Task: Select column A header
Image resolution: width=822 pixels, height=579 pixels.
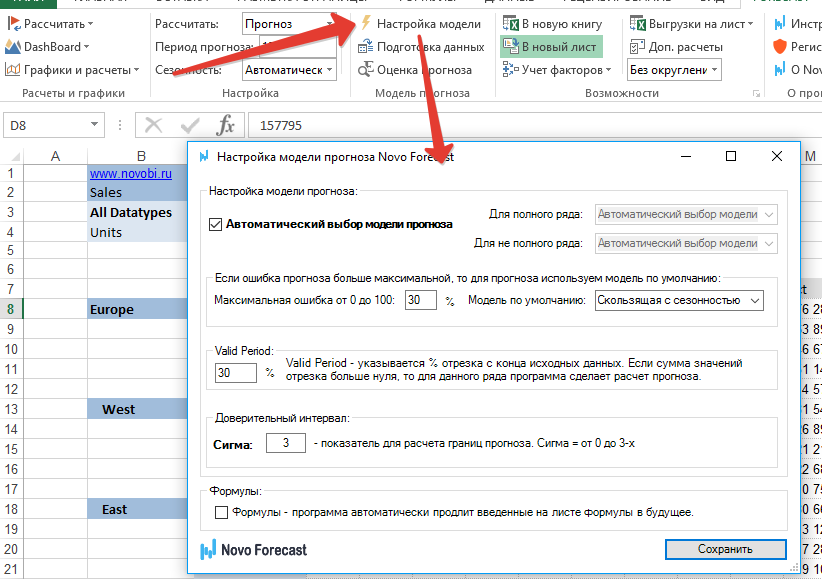Action: click(x=55, y=156)
